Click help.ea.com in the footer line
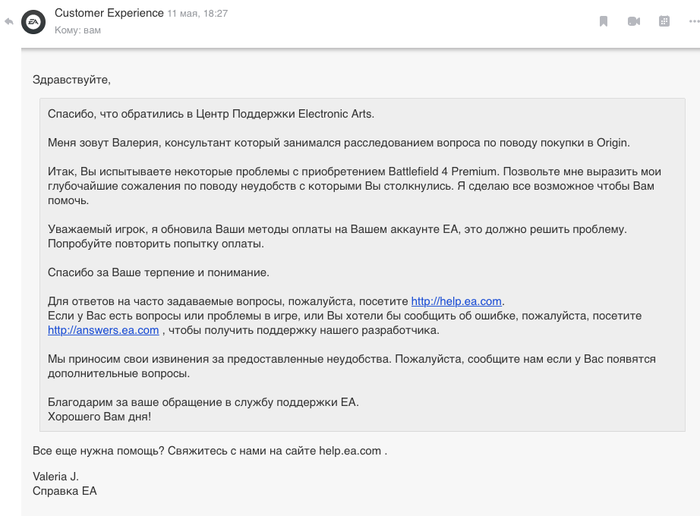This screenshot has height=516, width=700. [350, 450]
